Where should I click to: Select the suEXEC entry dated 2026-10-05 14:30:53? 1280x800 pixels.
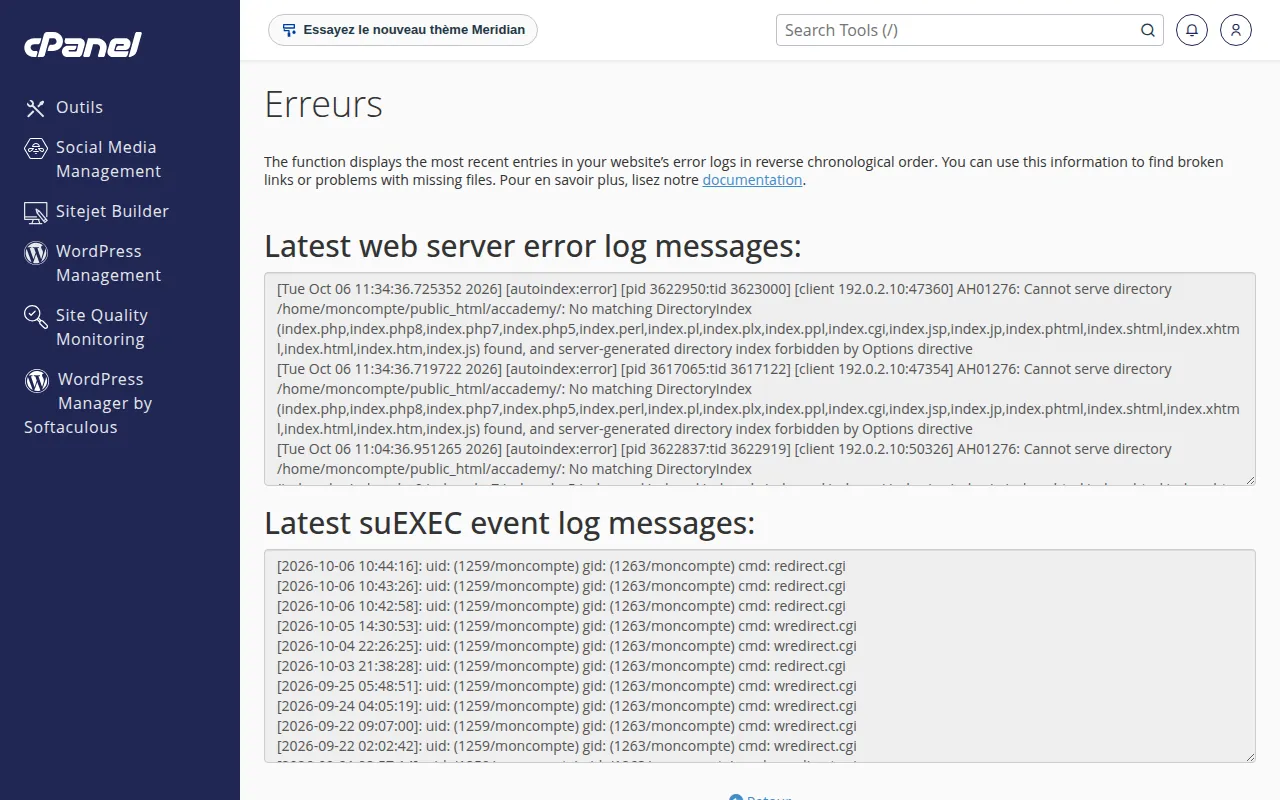pyautogui.click(x=567, y=626)
